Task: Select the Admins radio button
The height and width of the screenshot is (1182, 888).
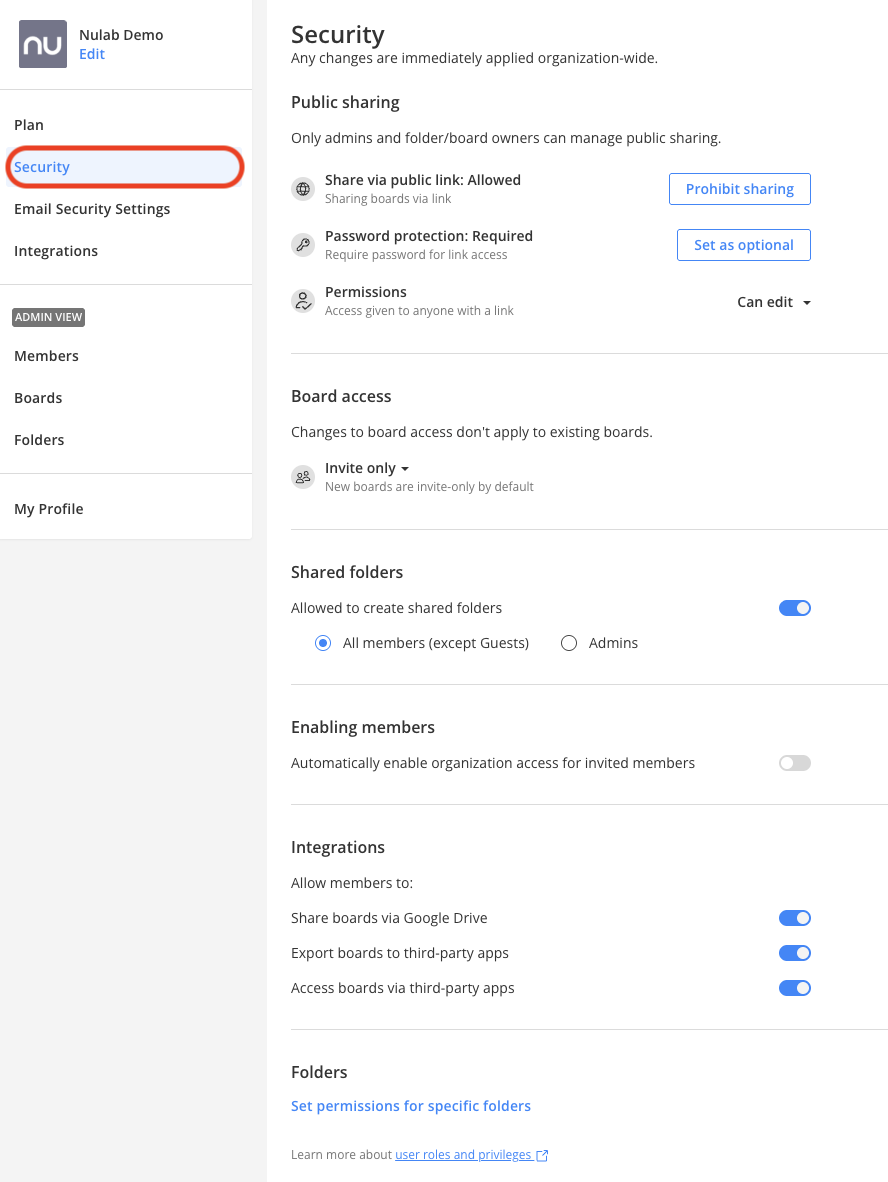Action: pyautogui.click(x=569, y=643)
